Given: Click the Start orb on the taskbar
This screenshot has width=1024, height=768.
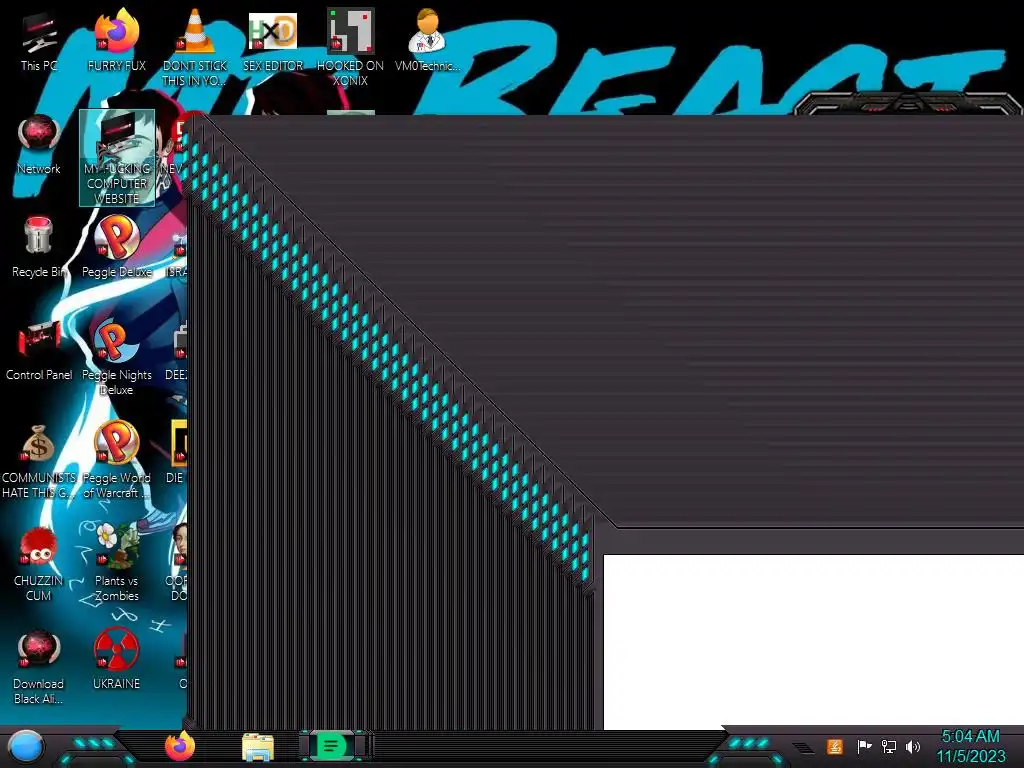Looking at the screenshot, I should click(26, 747).
